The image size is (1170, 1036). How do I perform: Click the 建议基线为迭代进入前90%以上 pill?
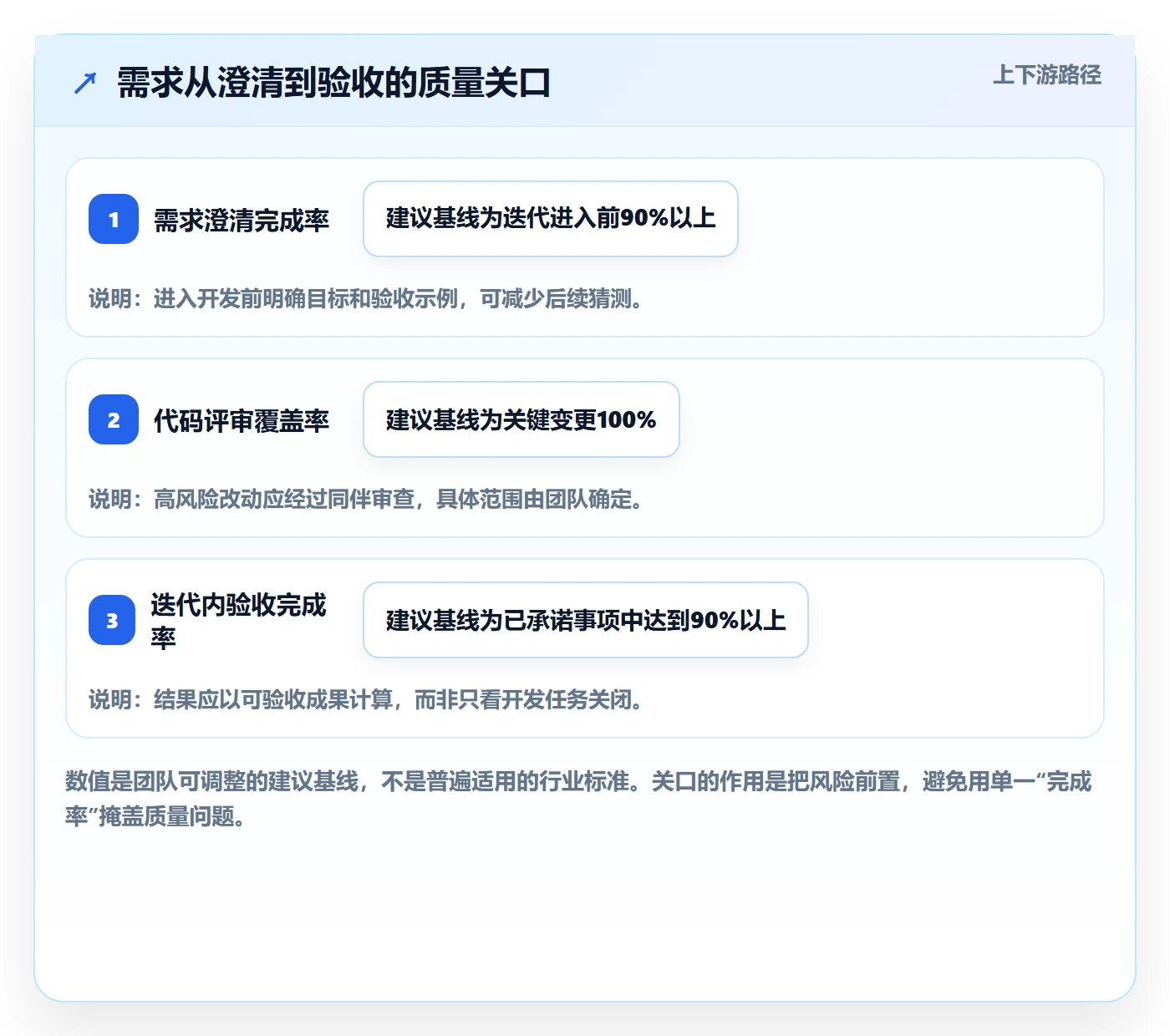click(551, 219)
